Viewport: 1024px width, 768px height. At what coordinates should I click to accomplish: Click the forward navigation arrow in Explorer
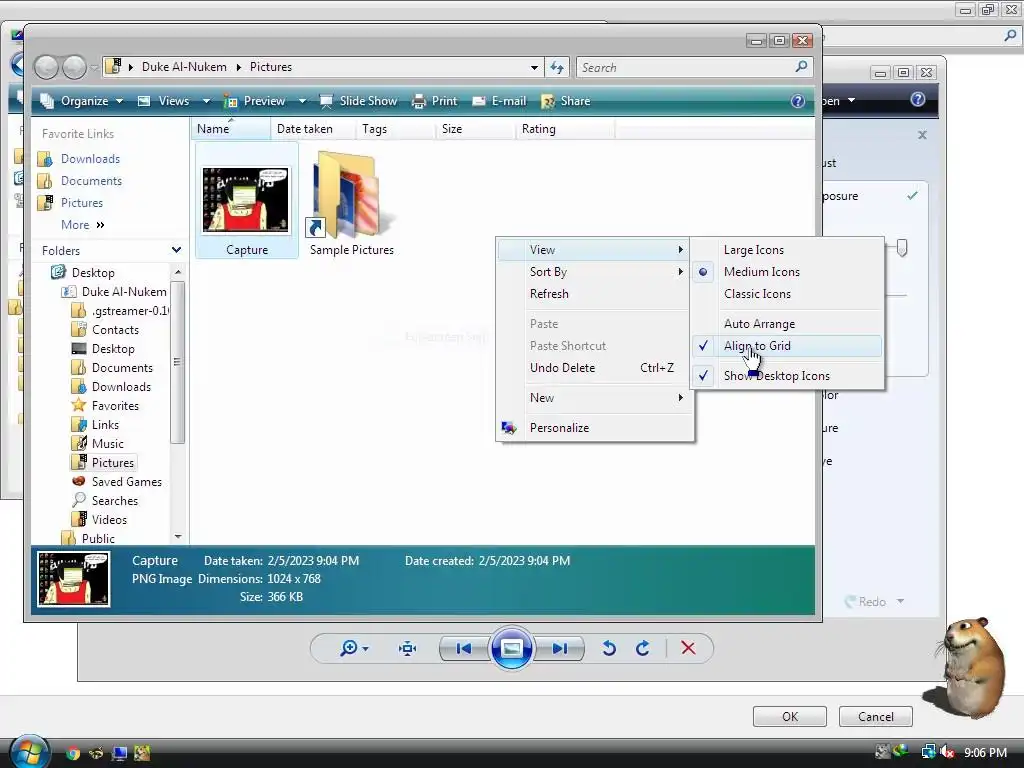(x=74, y=67)
